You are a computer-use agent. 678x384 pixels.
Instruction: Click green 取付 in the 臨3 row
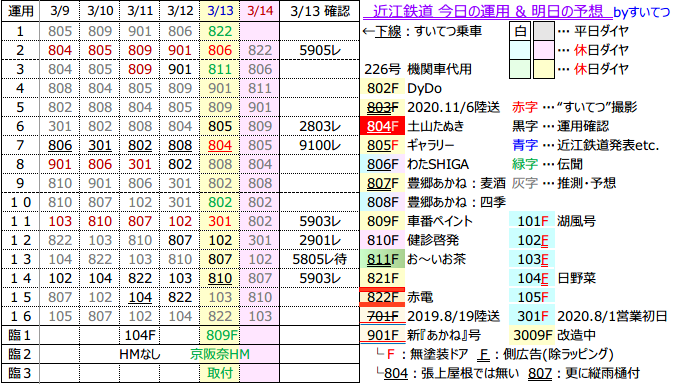click(x=220, y=373)
